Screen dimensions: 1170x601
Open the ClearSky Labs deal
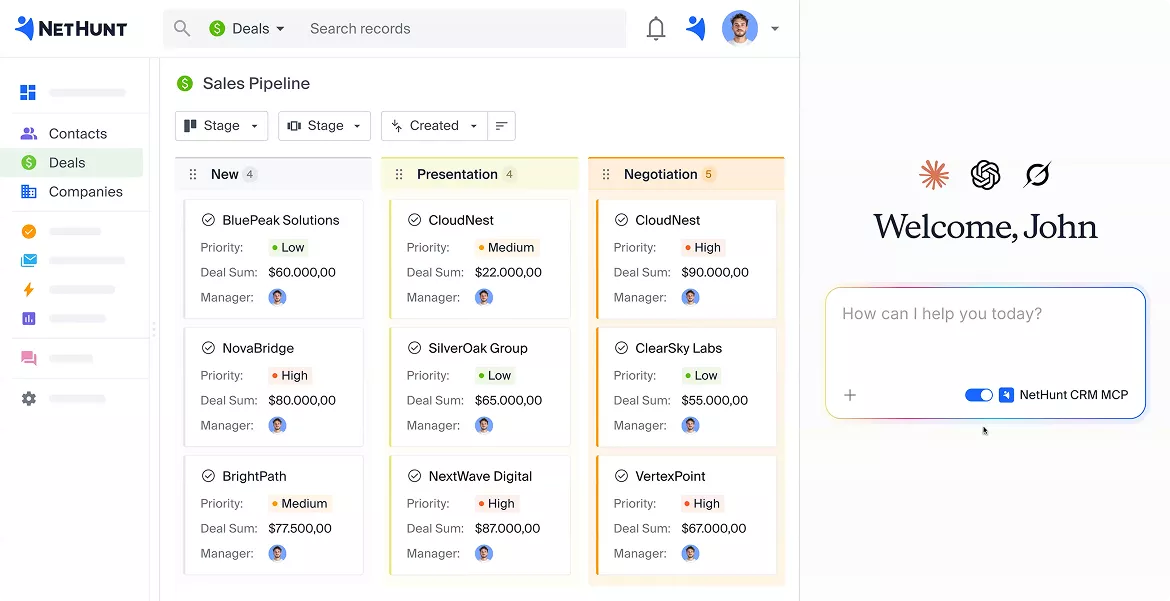pyautogui.click(x=678, y=348)
